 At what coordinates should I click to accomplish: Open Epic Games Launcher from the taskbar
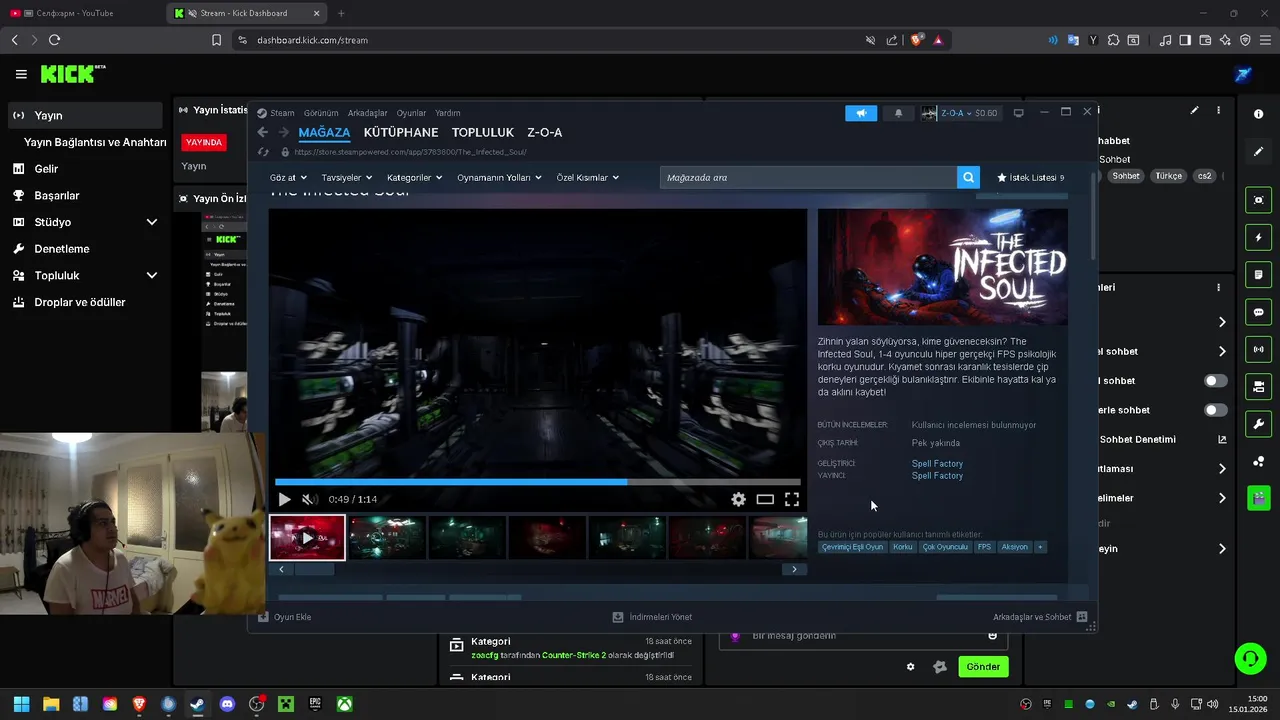[315, 704]
